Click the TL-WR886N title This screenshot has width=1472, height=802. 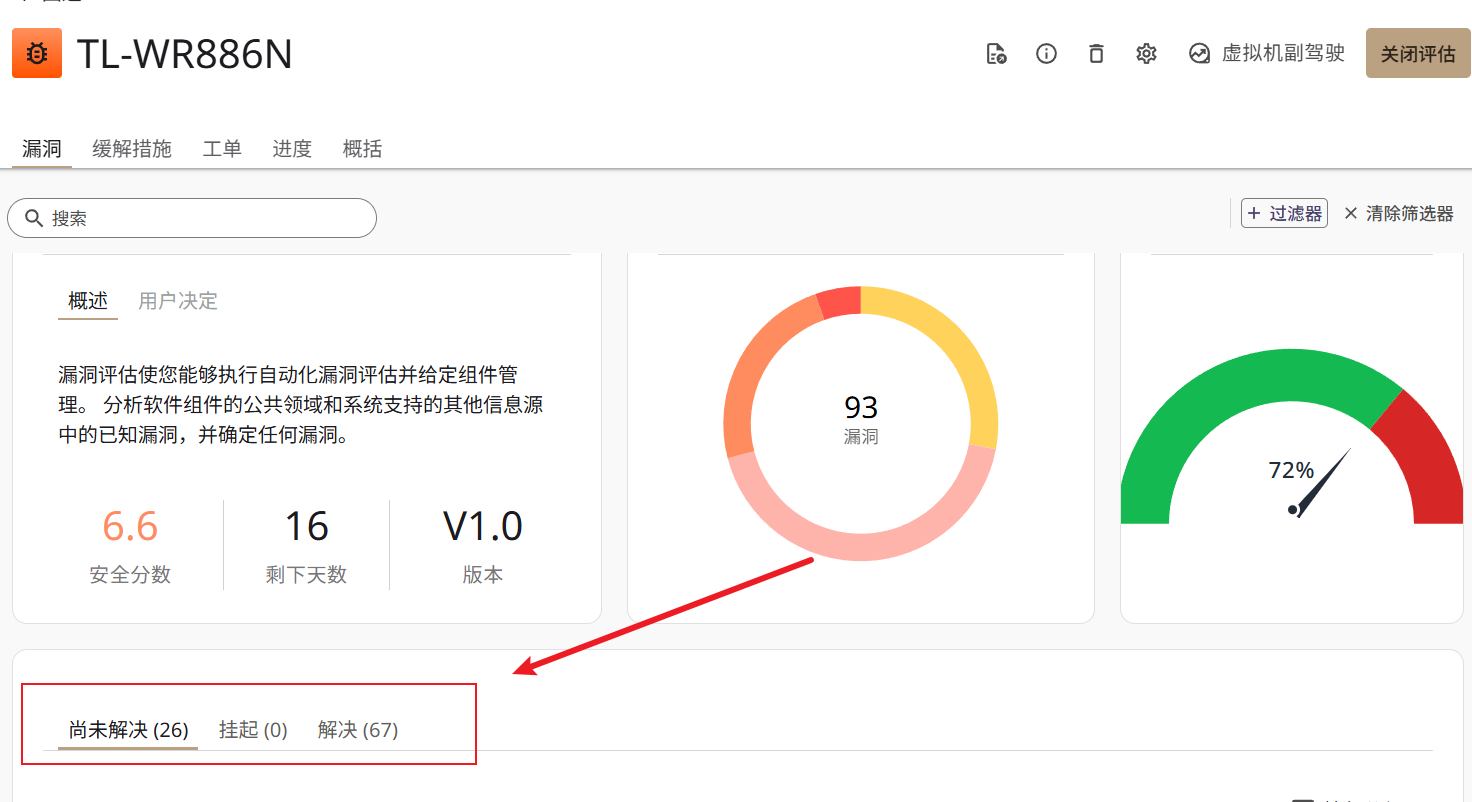point(185,54)
